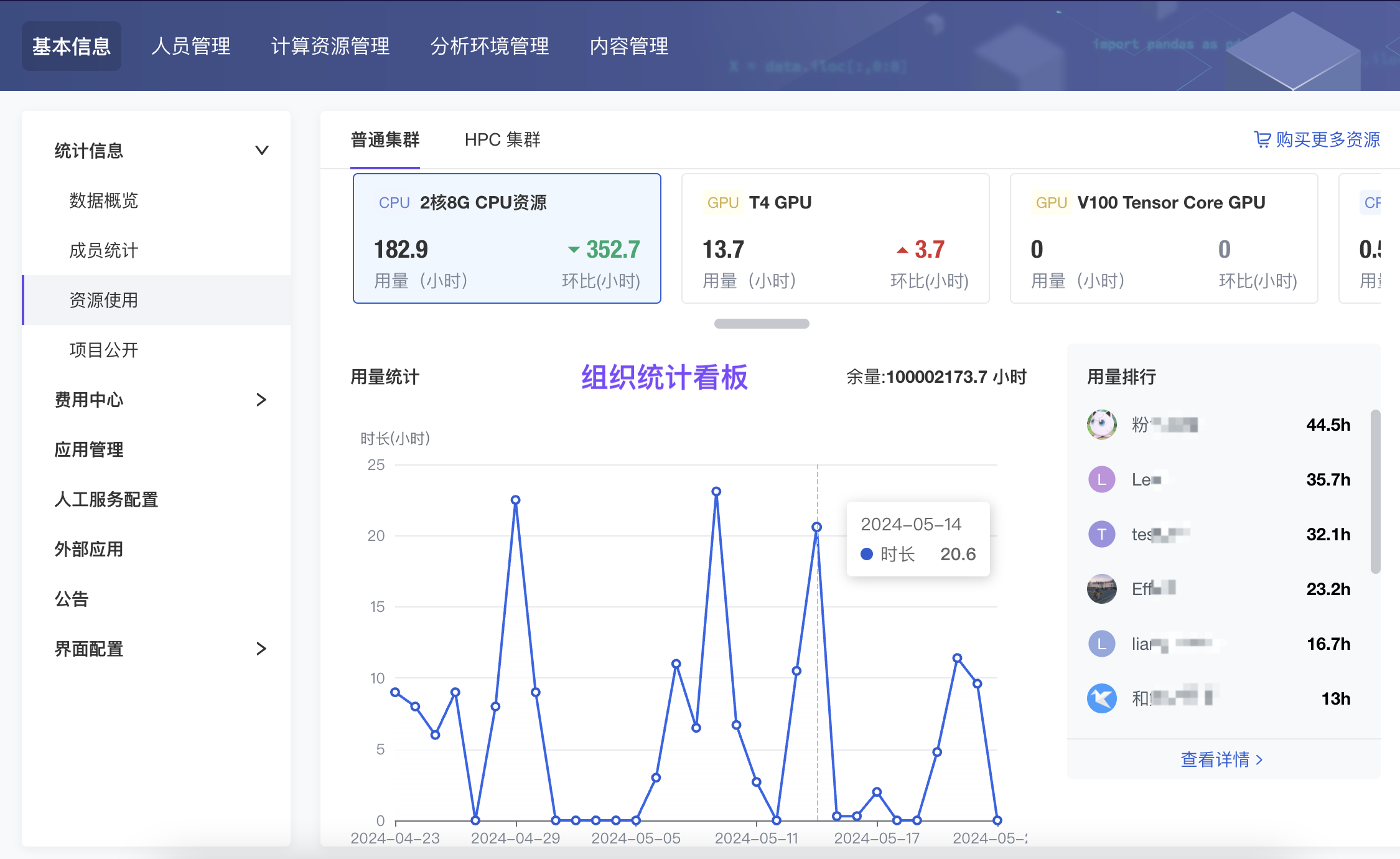1400x859 pixels.
Task: Expand the 费用中心 menu
Action: coord(262,400)
